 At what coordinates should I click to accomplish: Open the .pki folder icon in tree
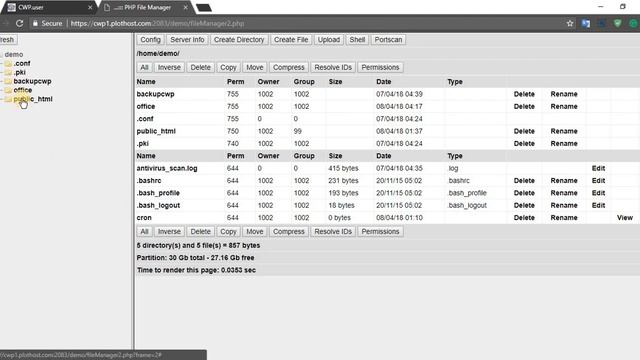click(8, 72)
